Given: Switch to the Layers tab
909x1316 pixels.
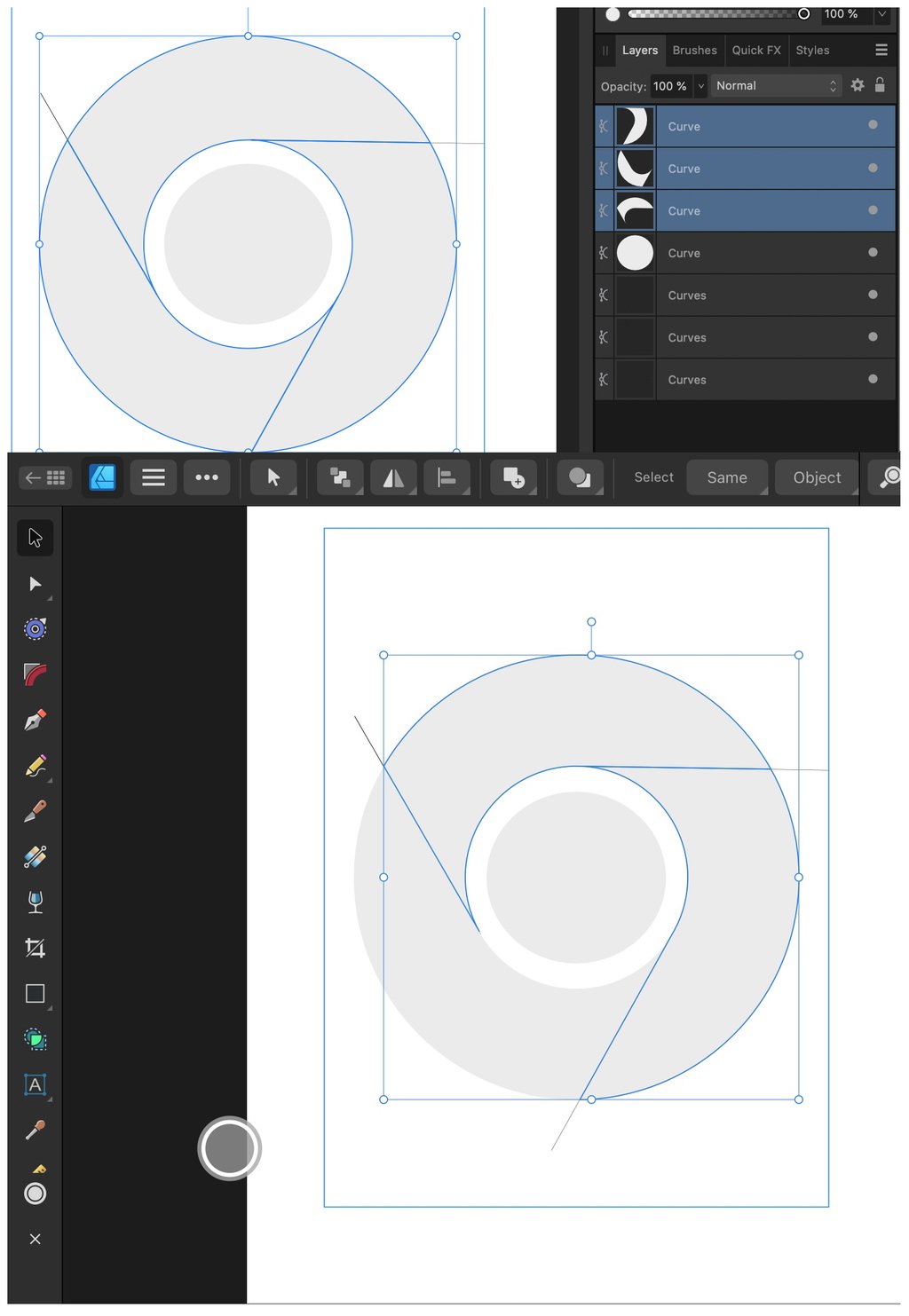Looking at the screenshot, I should click(x=640, y=51).
